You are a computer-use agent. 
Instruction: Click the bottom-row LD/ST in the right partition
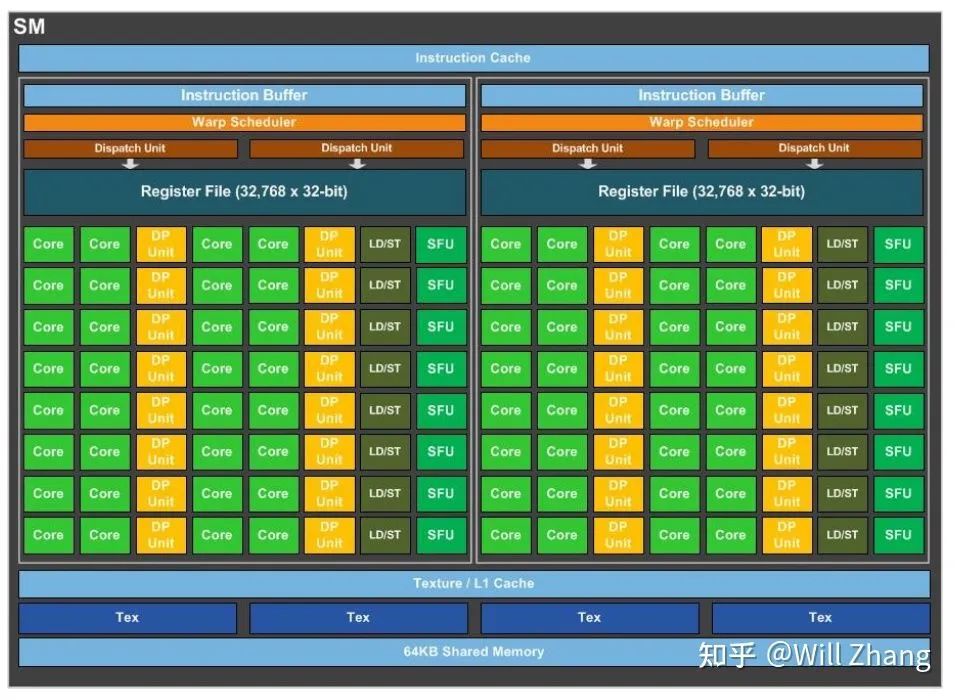click(843, 535)
